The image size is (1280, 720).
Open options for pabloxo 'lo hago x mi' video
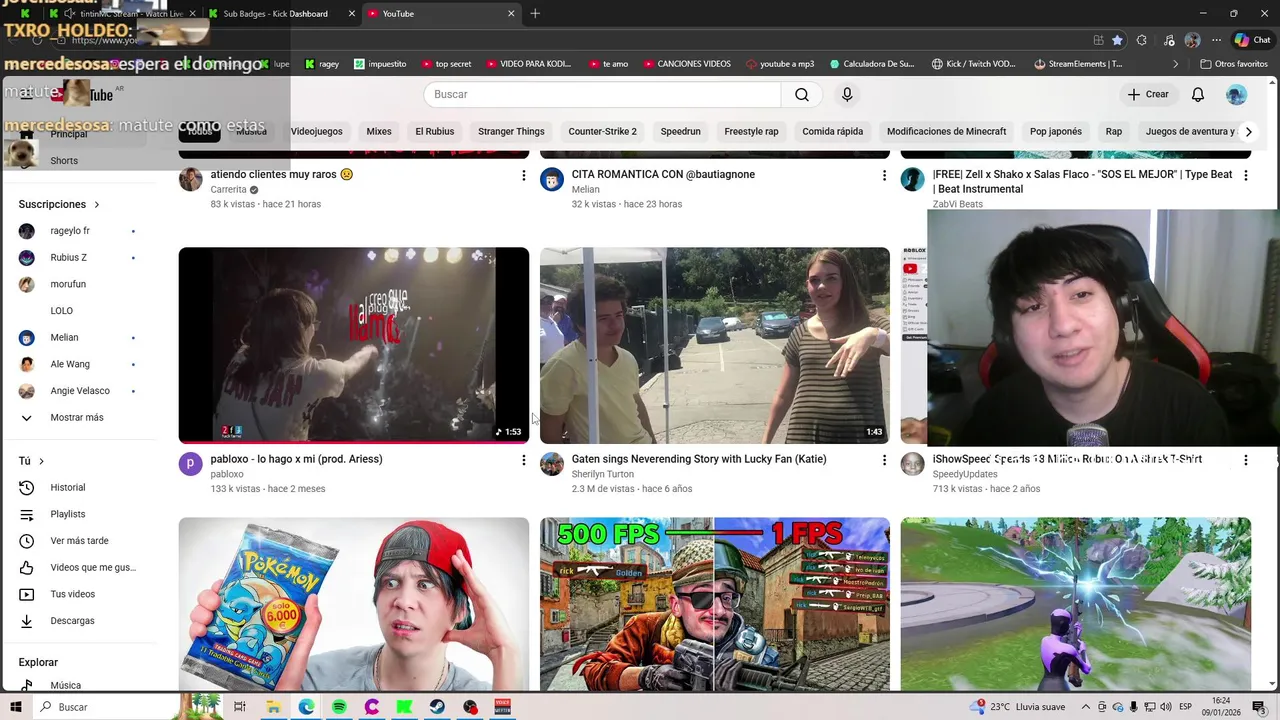[x=523, y=460]
